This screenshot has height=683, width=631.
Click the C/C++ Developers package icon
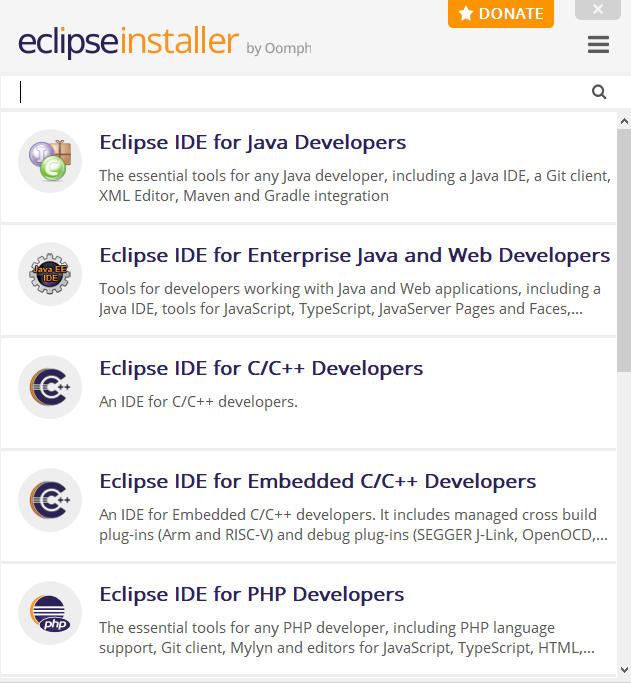click(50, 387)
